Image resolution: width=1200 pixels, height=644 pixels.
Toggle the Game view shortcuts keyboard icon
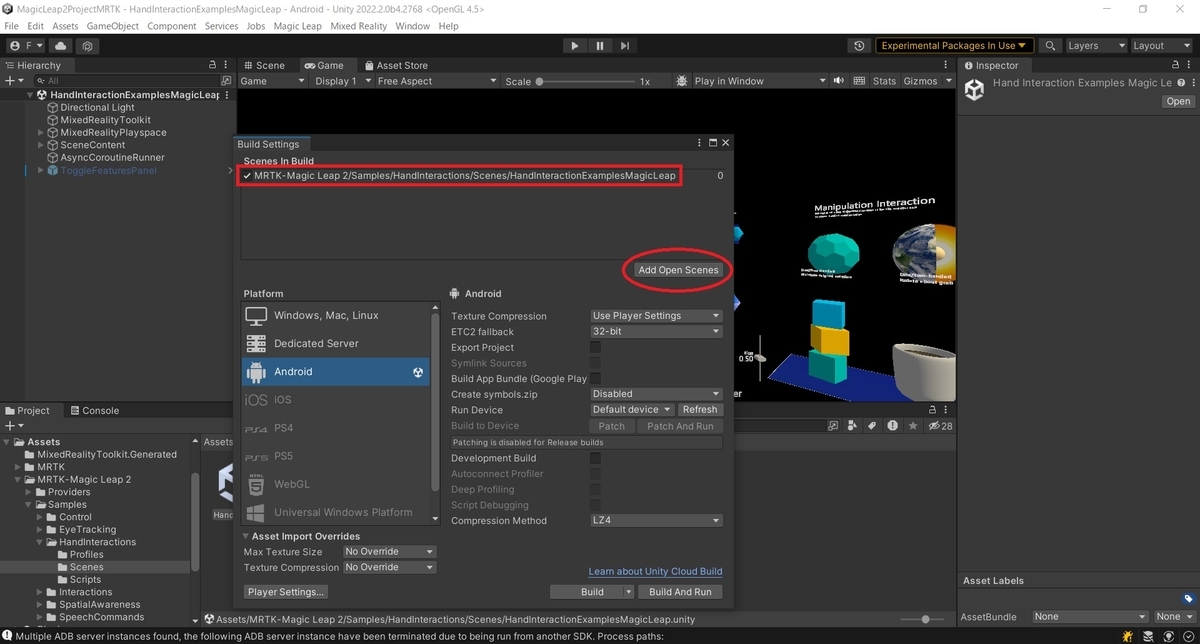click(861, 81)
